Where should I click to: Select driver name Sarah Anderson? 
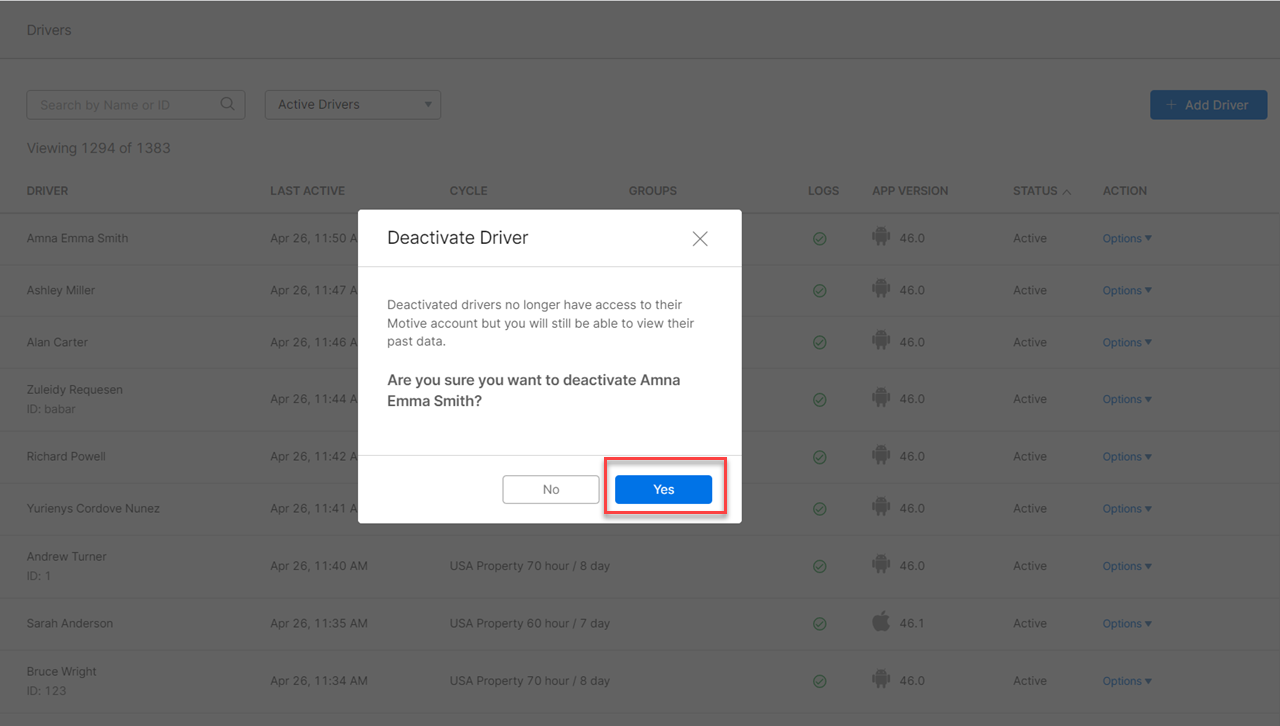[x=70, y=623]
